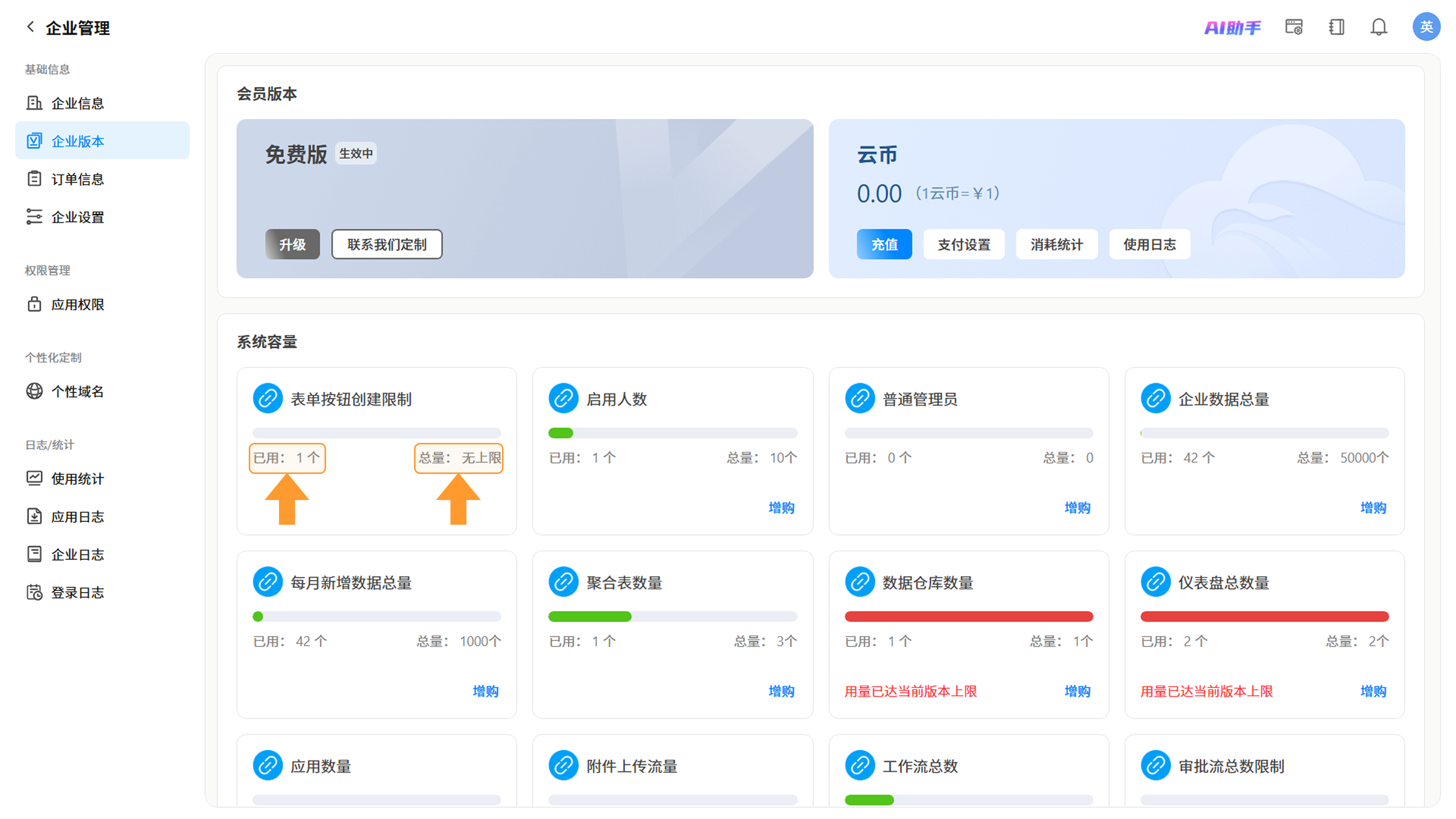Click 用量已达当前版本上限 warning in 数据仓库数量 card
Screen dimensions: 1456x819
pyautogui.click(x=910, y=691)
